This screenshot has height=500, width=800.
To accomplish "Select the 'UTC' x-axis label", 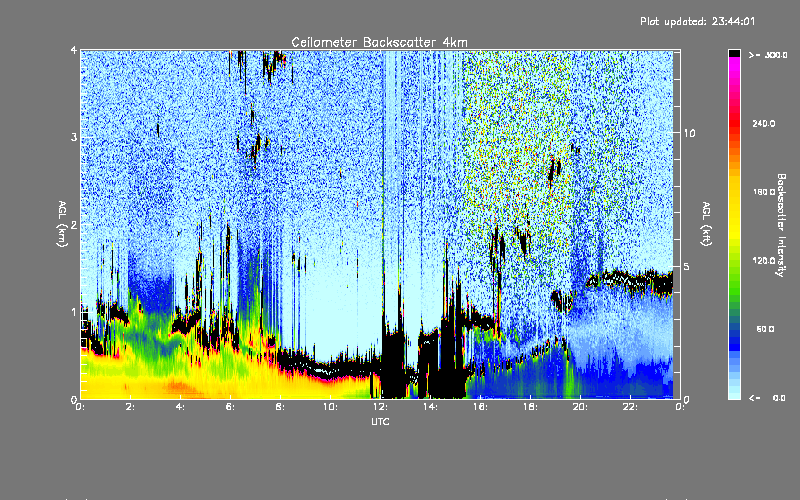I will tap(380, 421).
